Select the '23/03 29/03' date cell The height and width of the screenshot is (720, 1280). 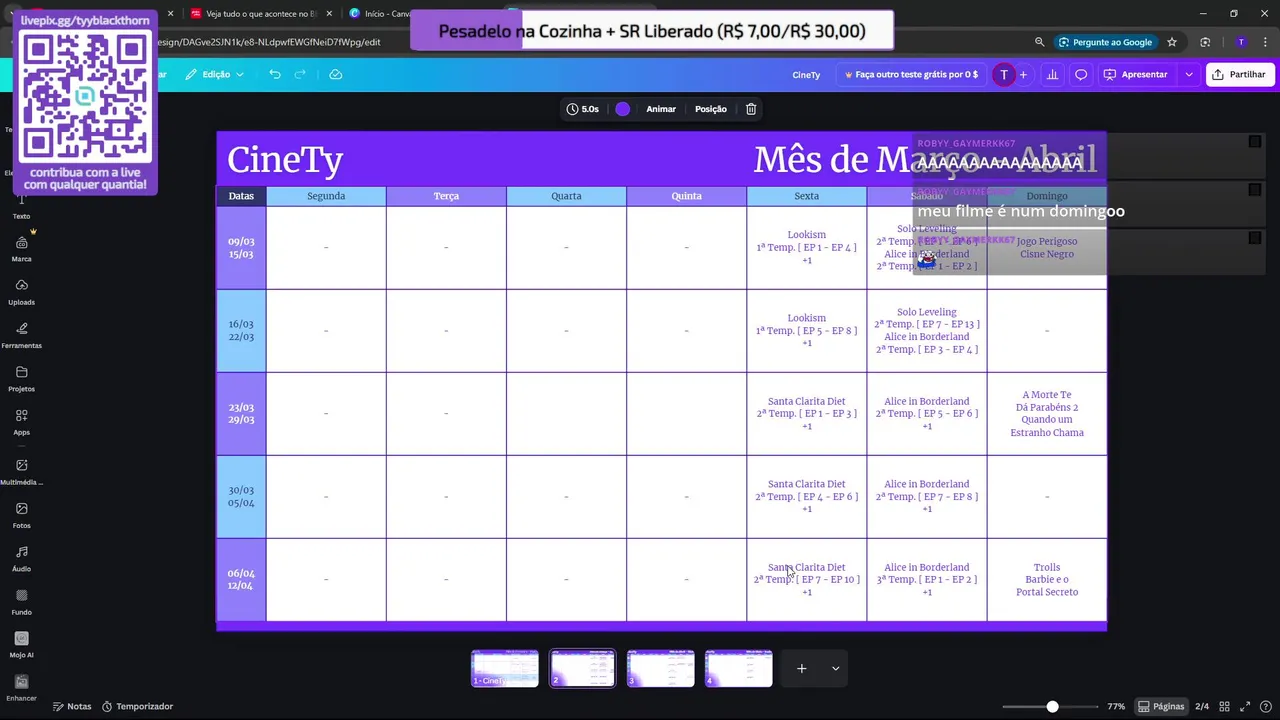click(x=241, y=414)
